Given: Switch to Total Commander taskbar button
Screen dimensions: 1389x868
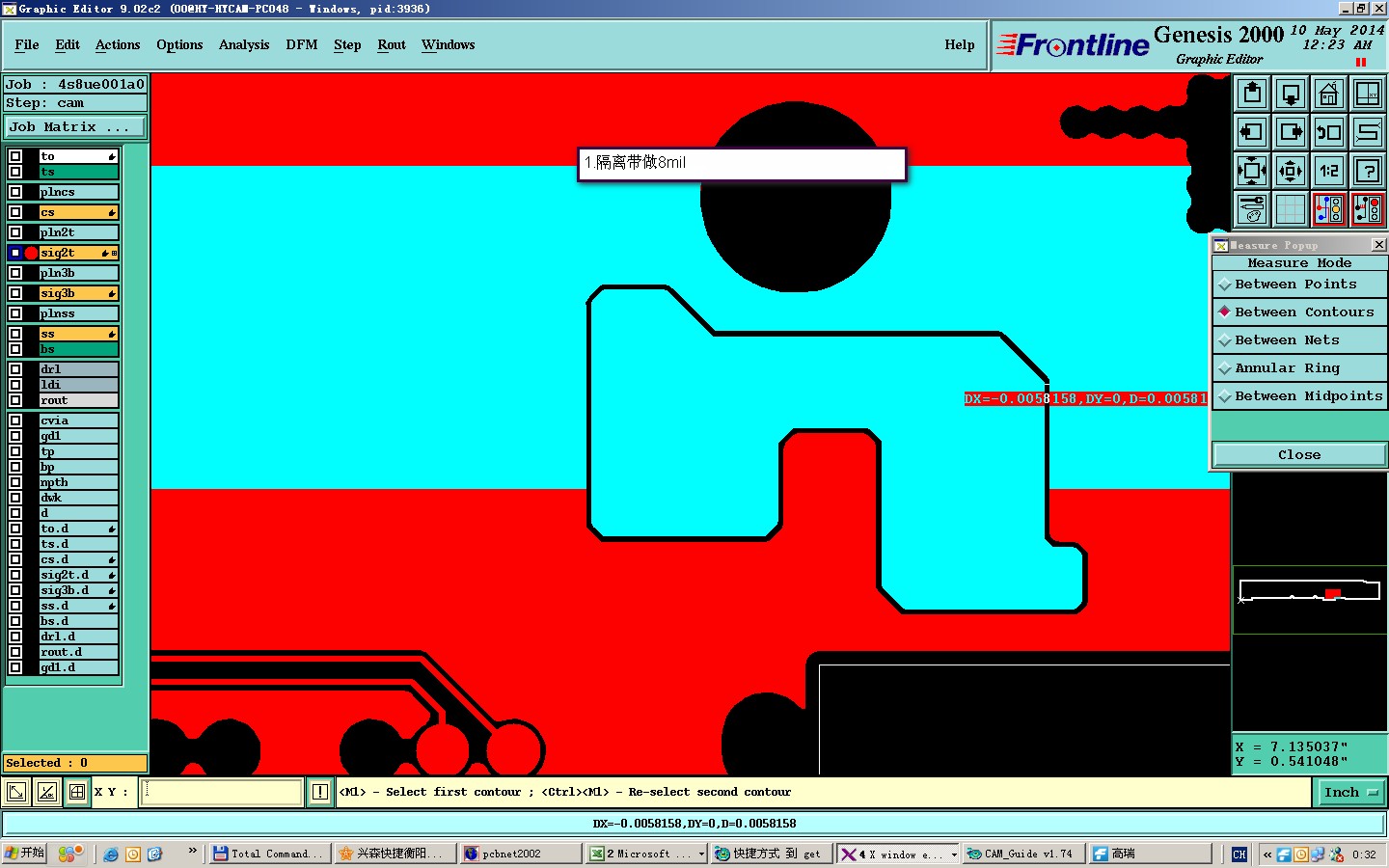Looking at the screenshot, I should [x=270, y=854].
